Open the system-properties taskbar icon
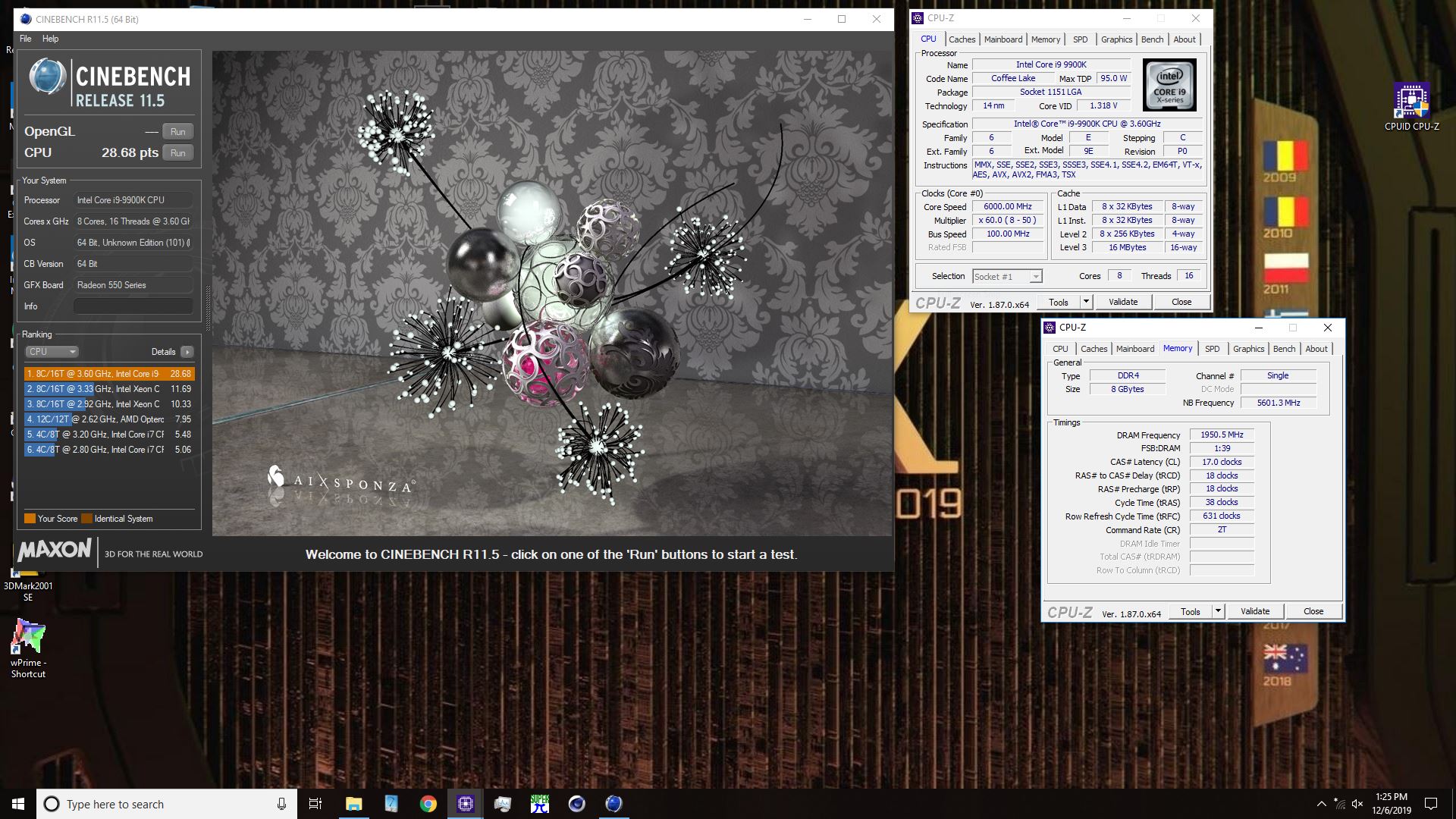This screenshot has height=819, width=1456. 503,804
